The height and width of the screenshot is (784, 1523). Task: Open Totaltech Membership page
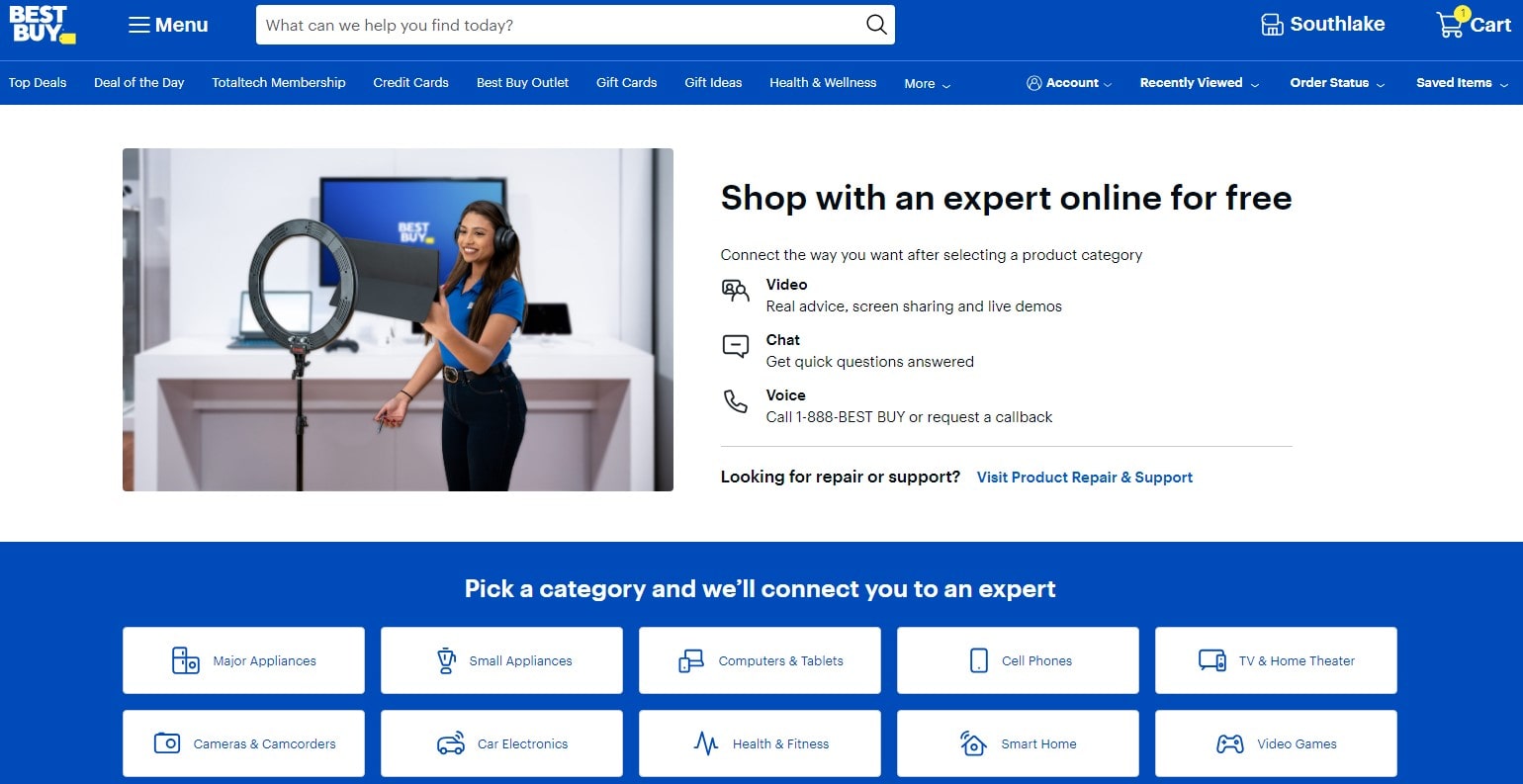tap(279, 83)
